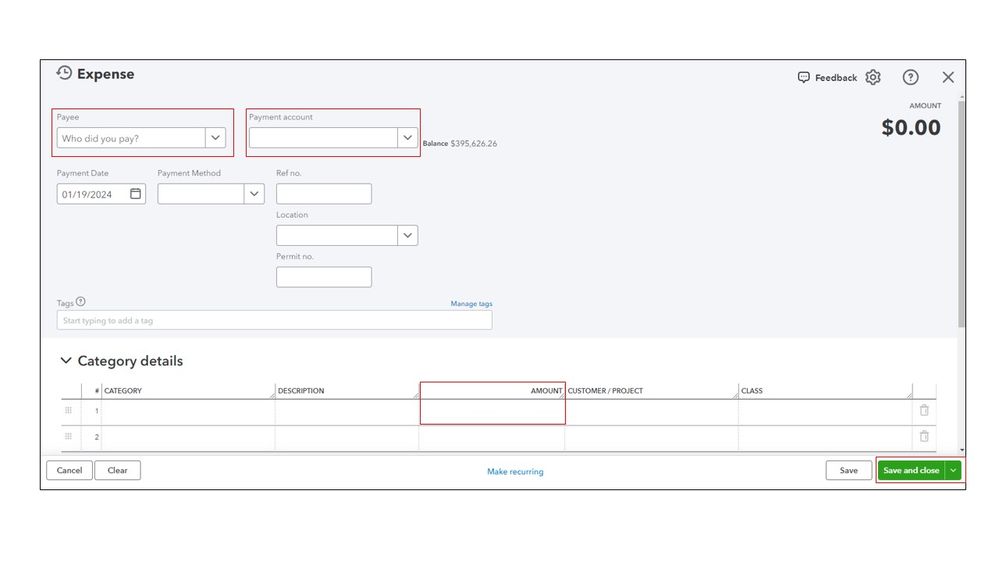The height and width of the screenshot is (562, 999).
Task: Open the Payment Date calendar picker
Action: pos(136,194)
